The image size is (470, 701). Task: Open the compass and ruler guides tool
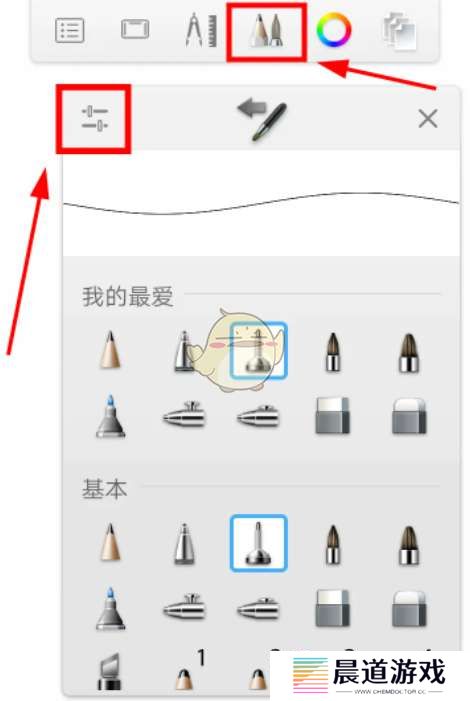(x=201, y=30)
